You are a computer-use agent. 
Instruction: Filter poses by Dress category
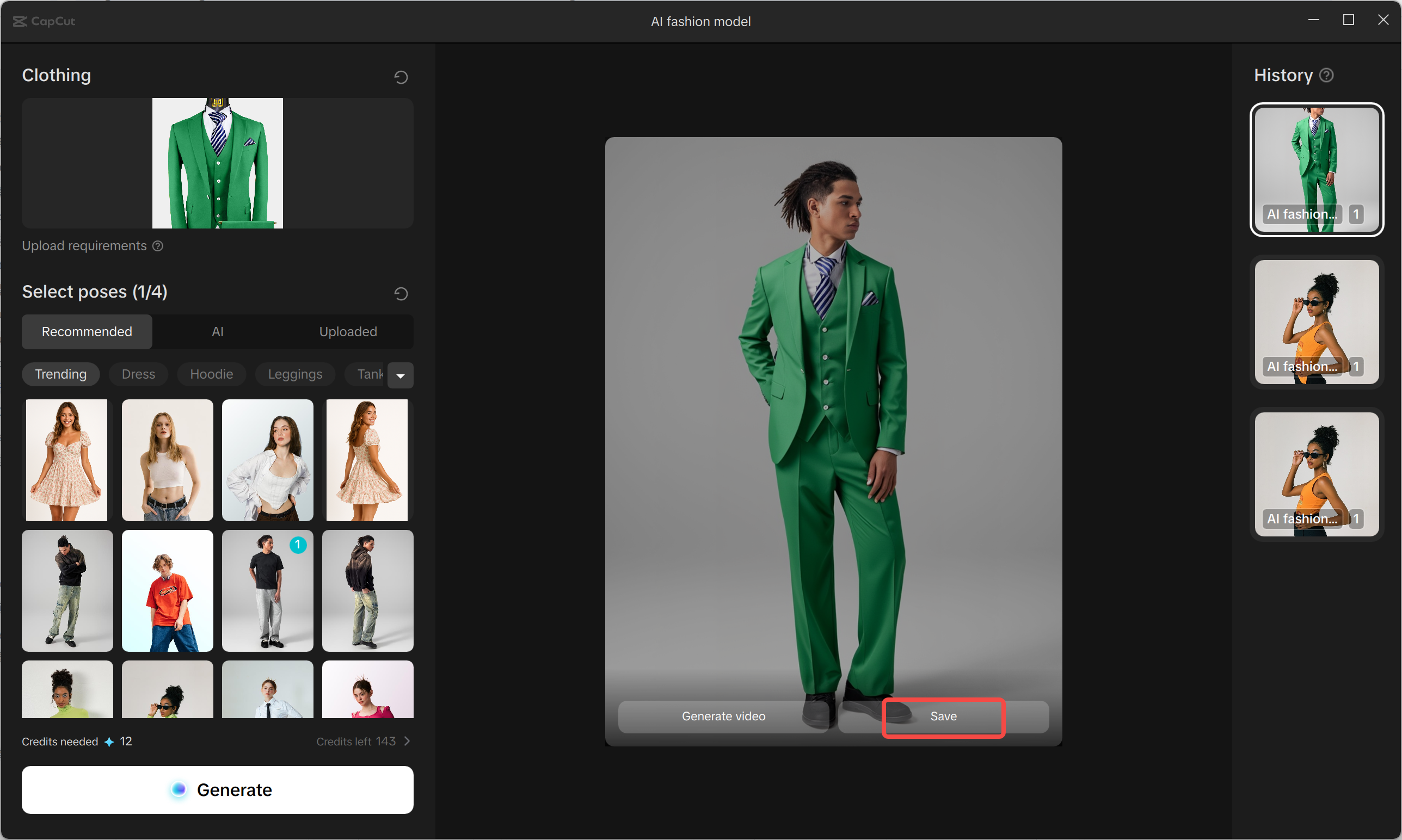tap(138, 374)
